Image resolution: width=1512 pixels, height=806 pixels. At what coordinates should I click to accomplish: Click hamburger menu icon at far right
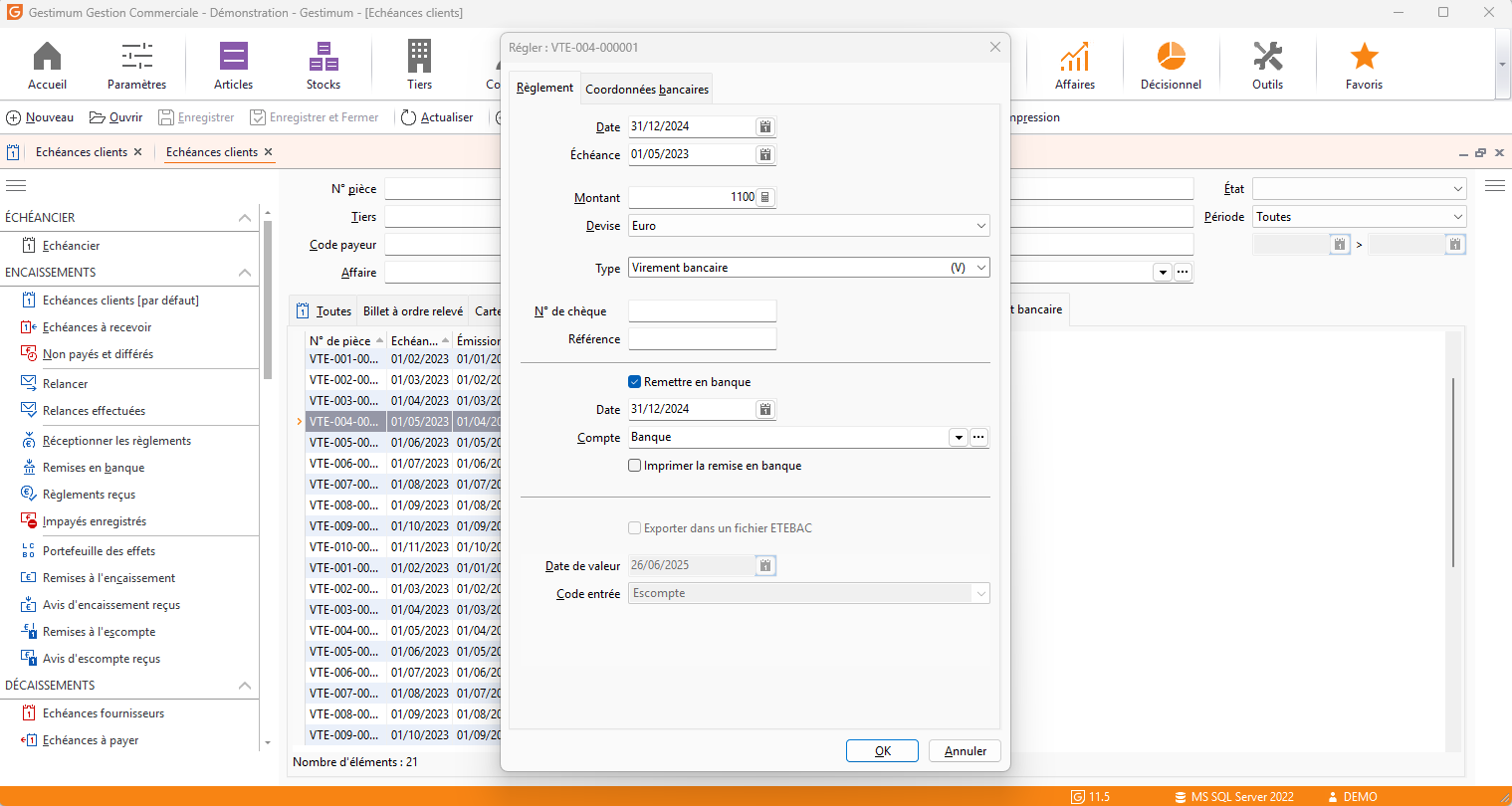(1494, 186)
